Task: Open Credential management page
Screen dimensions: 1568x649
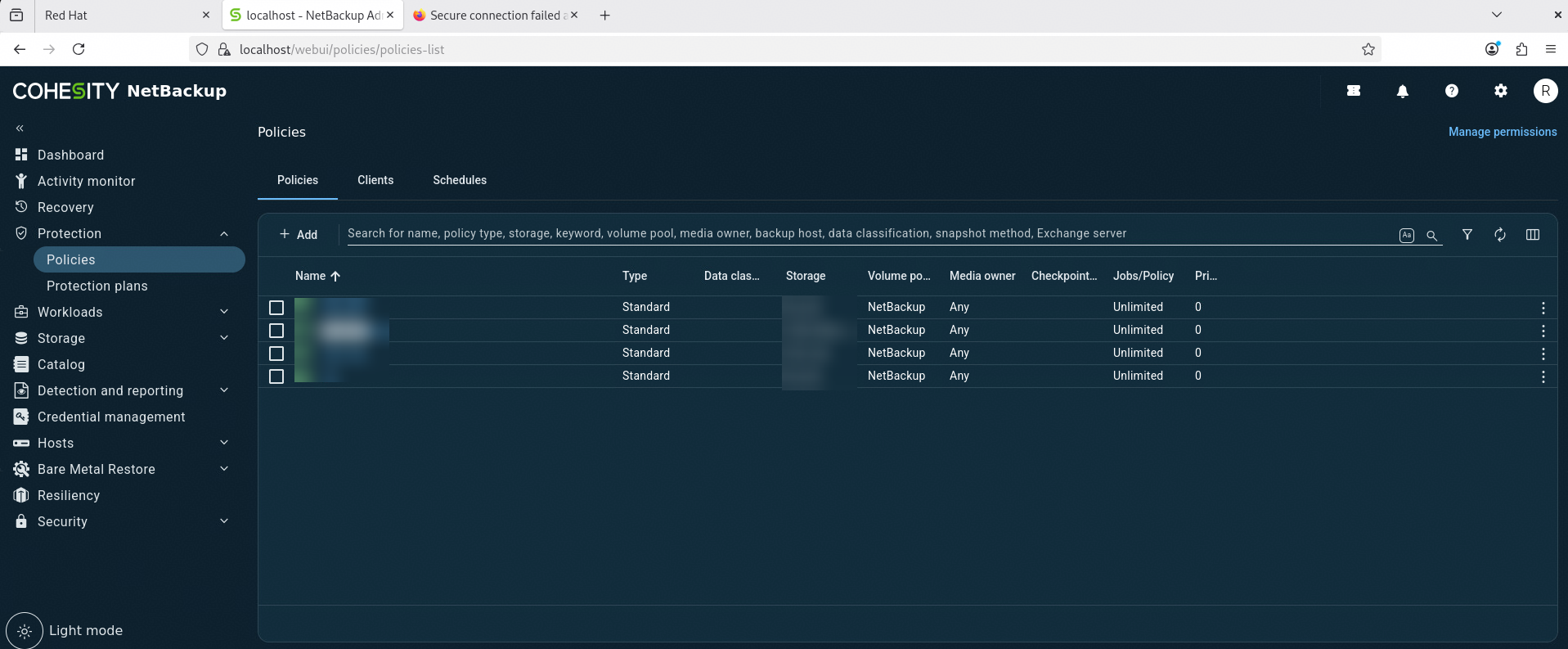Action: 111,417
